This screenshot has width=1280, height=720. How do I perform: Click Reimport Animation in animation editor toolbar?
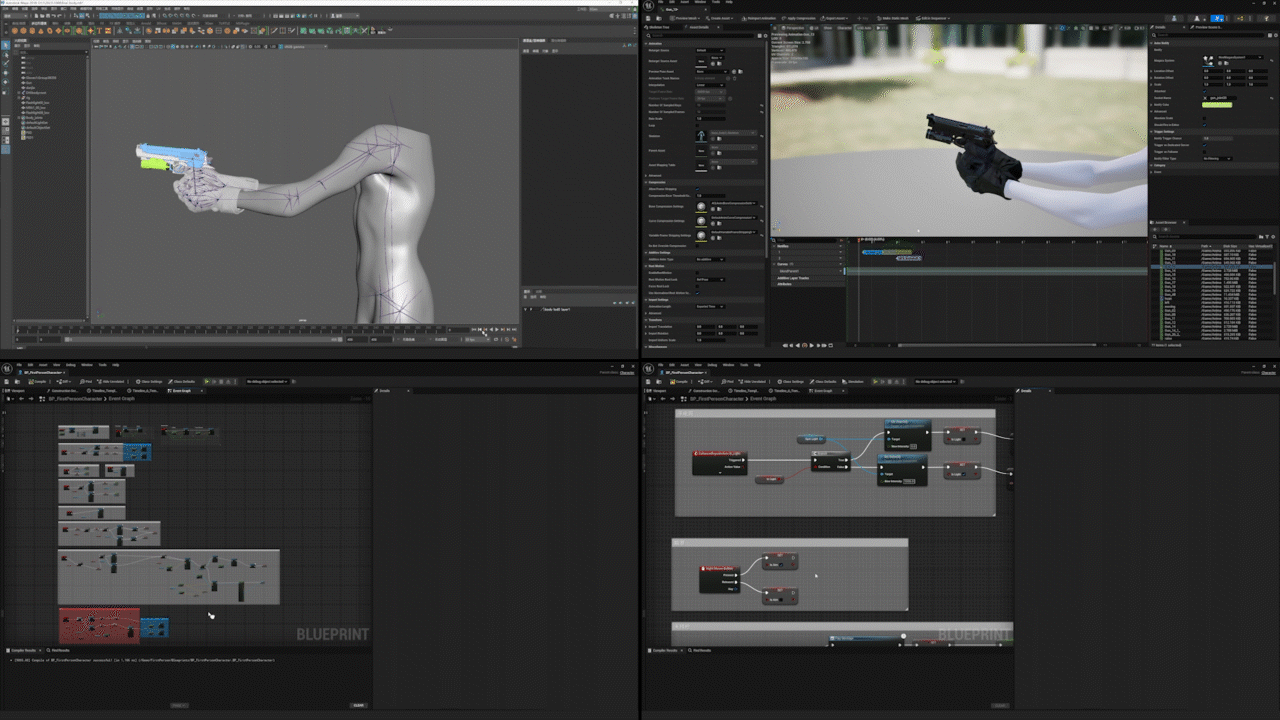click(x=759, y=18)
